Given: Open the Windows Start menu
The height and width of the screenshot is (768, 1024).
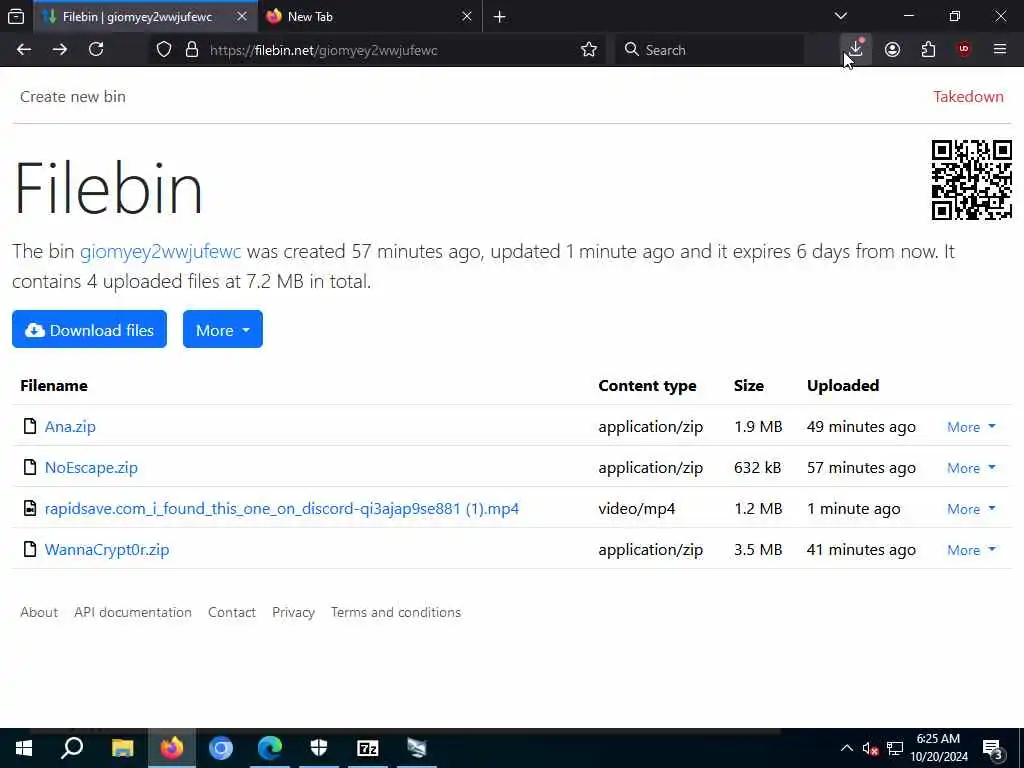Looking at the screenshot, I should coord(24,748).
